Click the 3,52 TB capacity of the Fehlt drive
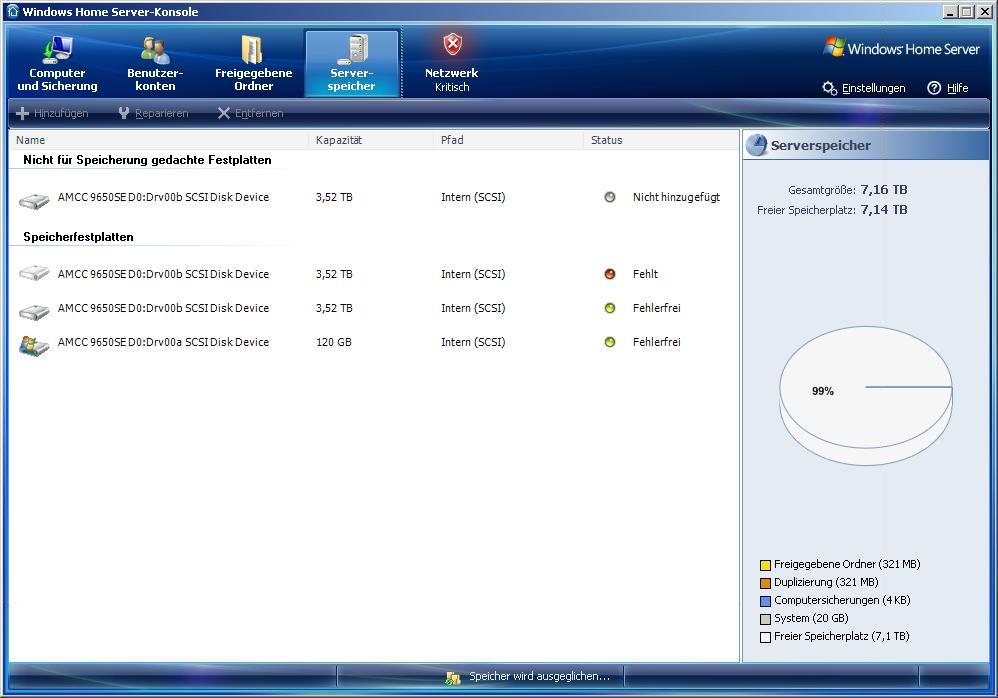This screenshot has width=998, height=698. coord(334,274)
